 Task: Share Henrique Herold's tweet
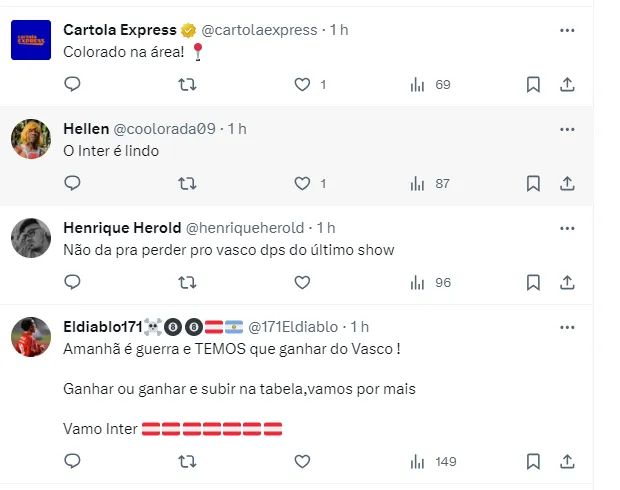click(567, 283)
